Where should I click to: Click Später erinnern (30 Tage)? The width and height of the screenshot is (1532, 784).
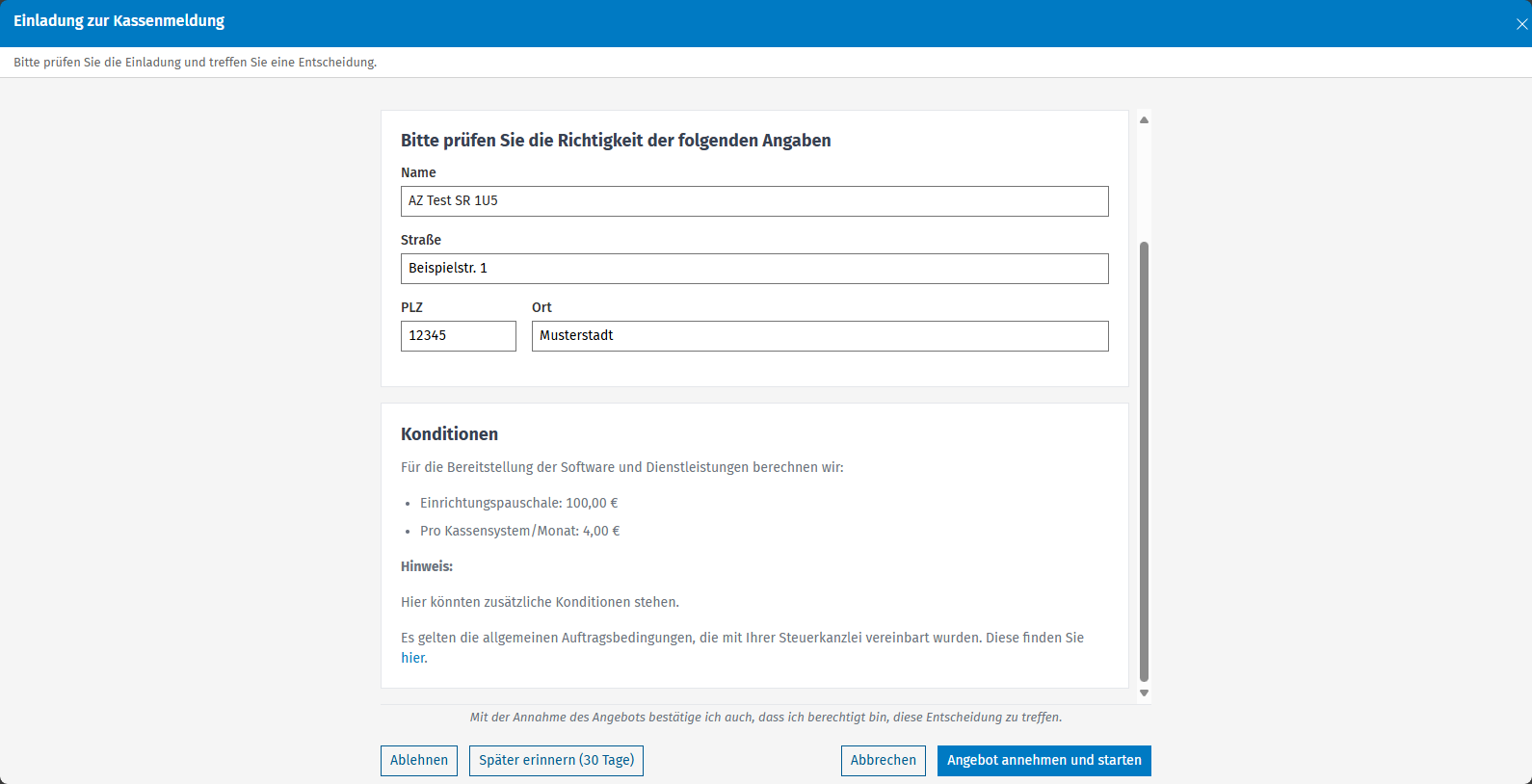[x=556, y=761]
